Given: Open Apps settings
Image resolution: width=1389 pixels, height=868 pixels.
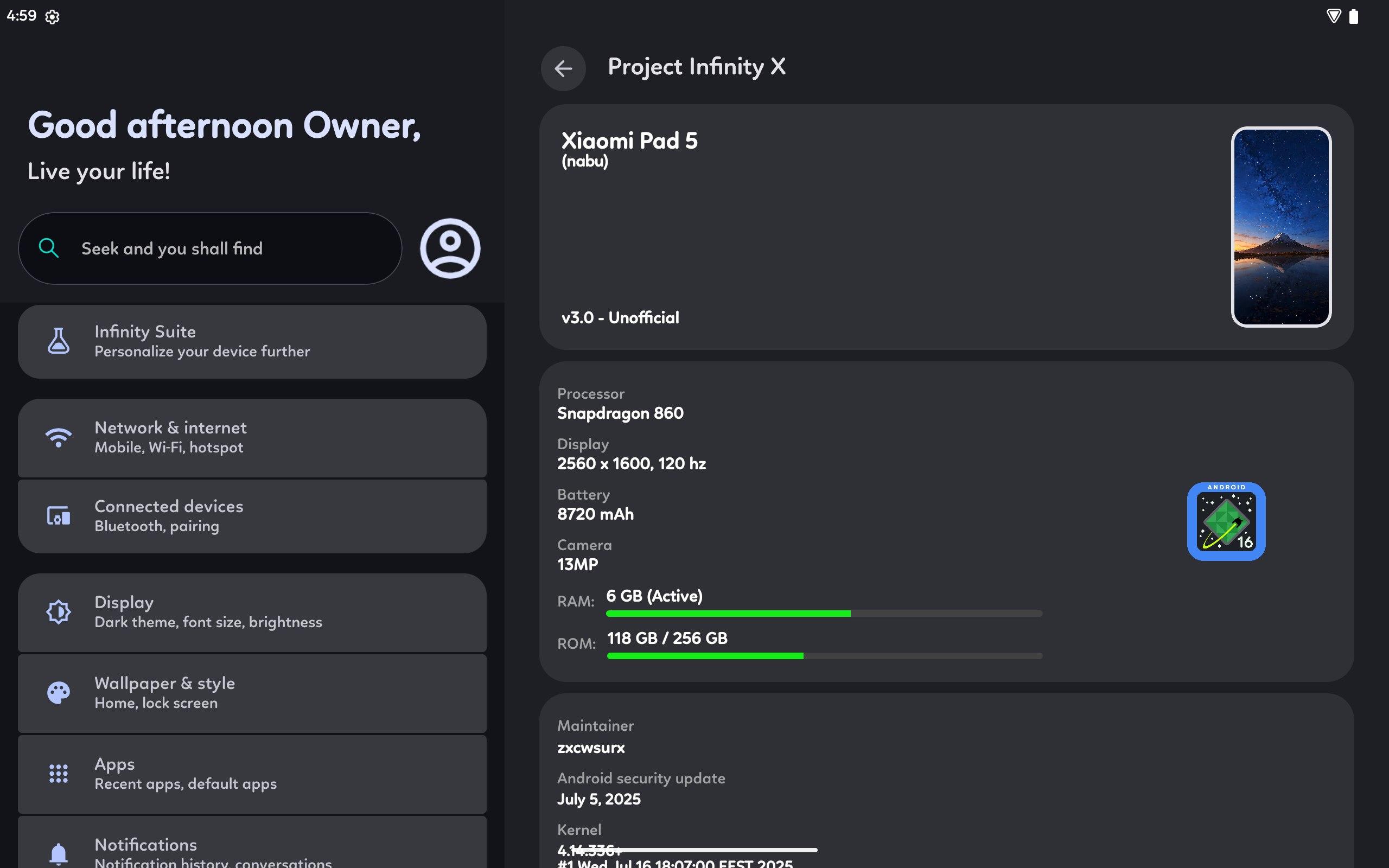Looking at the screenshot, I should 252,774.
